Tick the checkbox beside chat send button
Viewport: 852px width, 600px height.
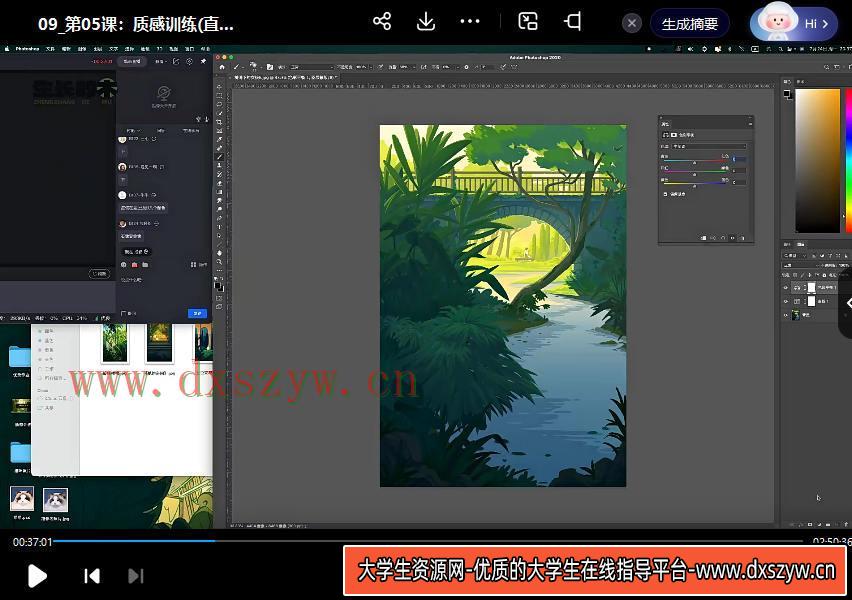point(123,313)
